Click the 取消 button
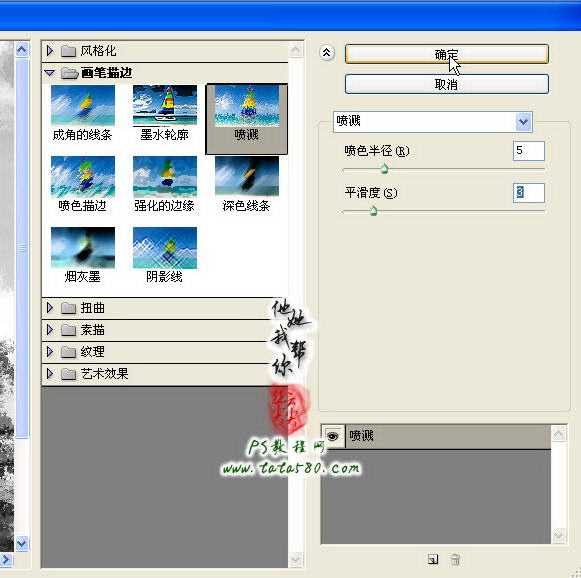581x578 pixels. click(446, 84)
